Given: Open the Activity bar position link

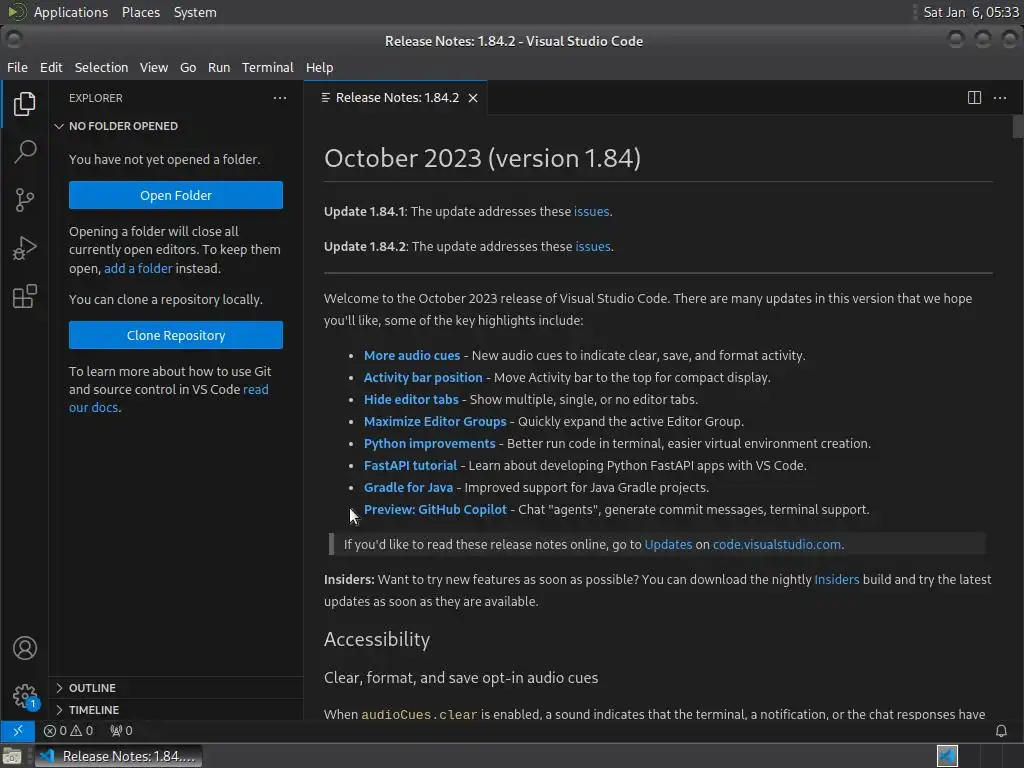Looking at the screenshot, I should tap(423, 377).
